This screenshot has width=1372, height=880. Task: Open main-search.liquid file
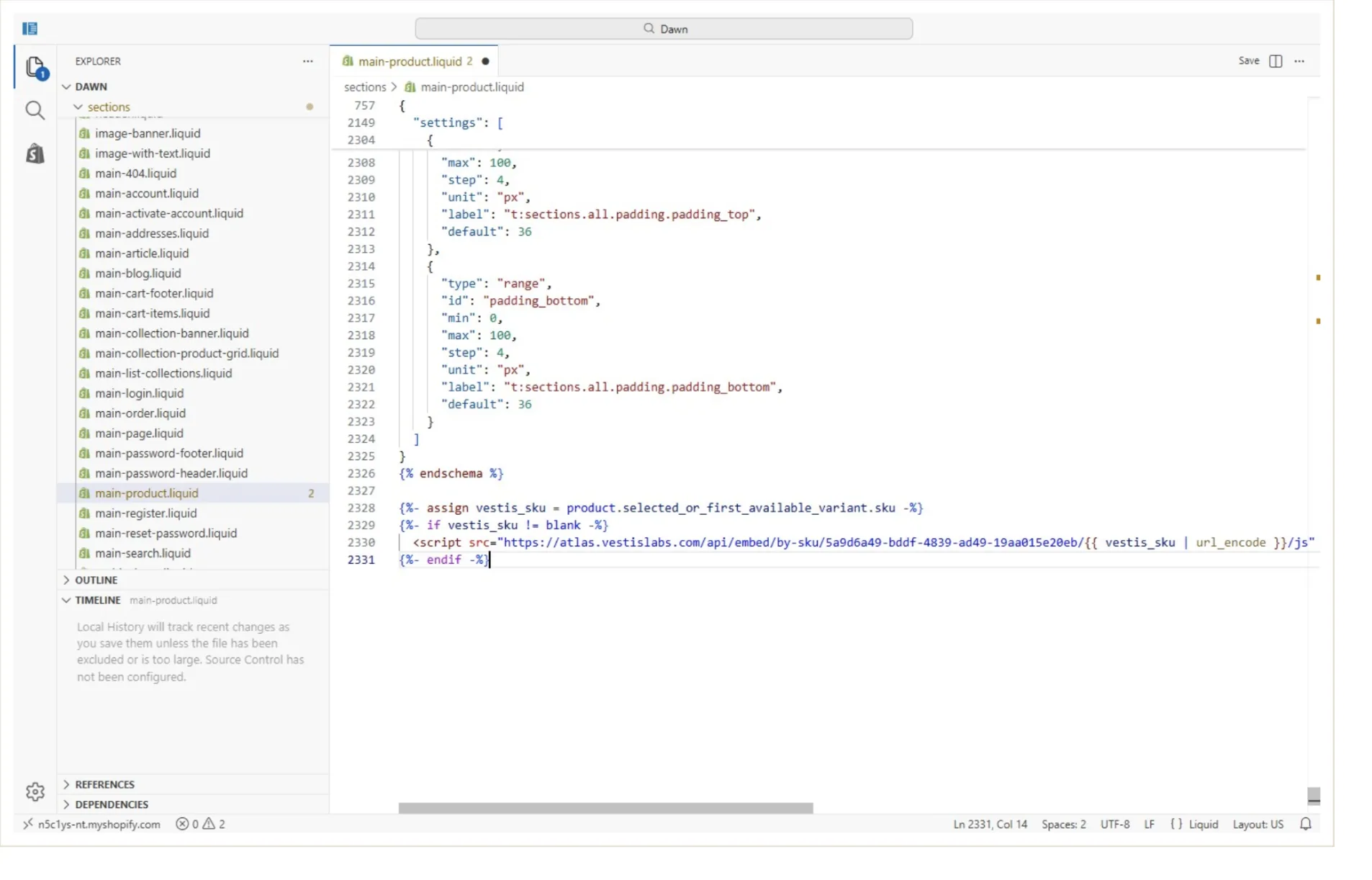[143, 553]
